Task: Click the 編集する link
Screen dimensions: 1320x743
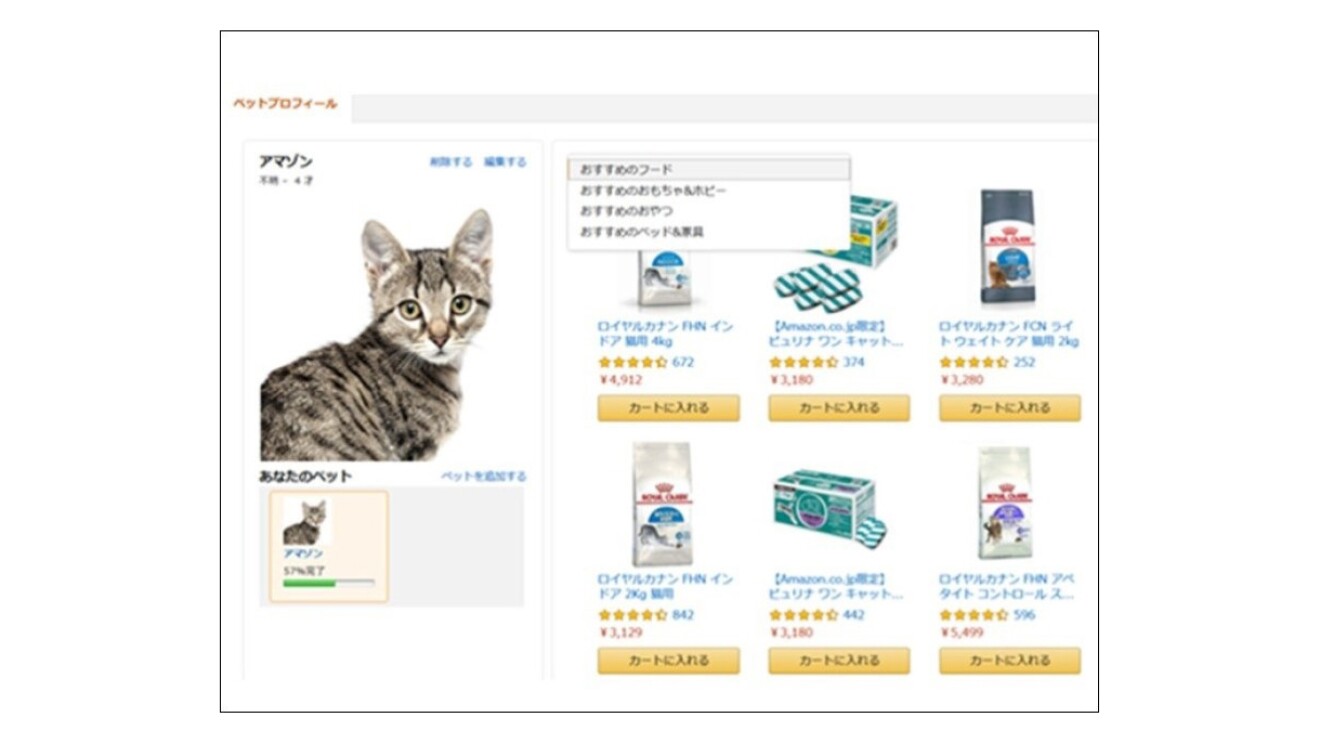Action: point(505,162)
